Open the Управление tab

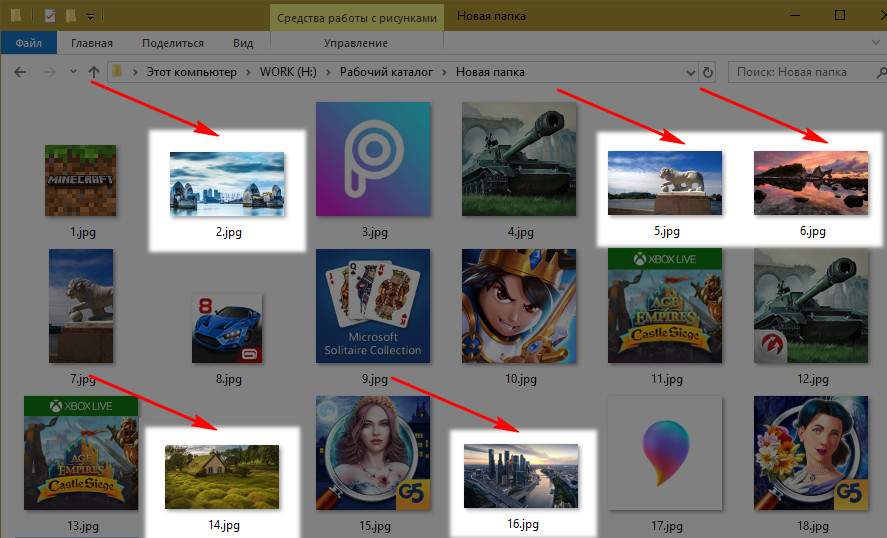pos(356,43)
